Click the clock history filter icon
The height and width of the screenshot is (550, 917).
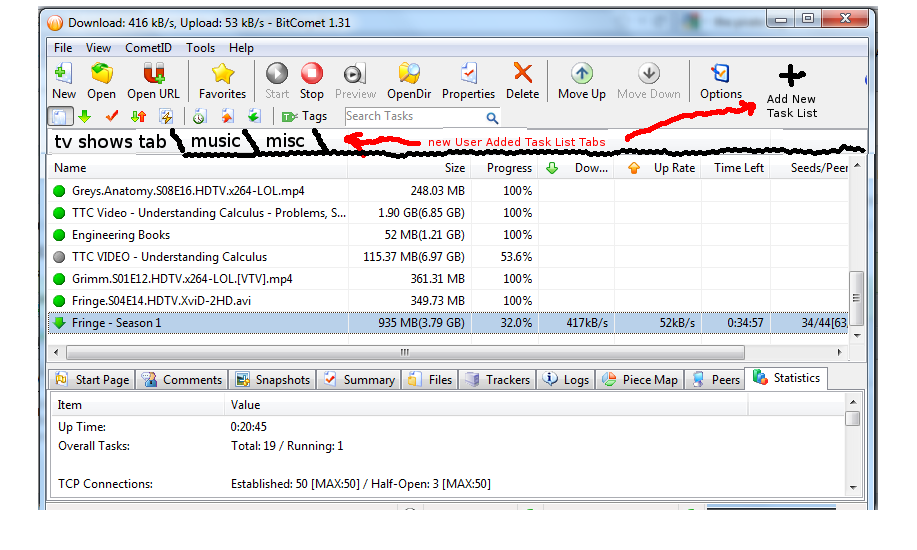tap(199, 116)
